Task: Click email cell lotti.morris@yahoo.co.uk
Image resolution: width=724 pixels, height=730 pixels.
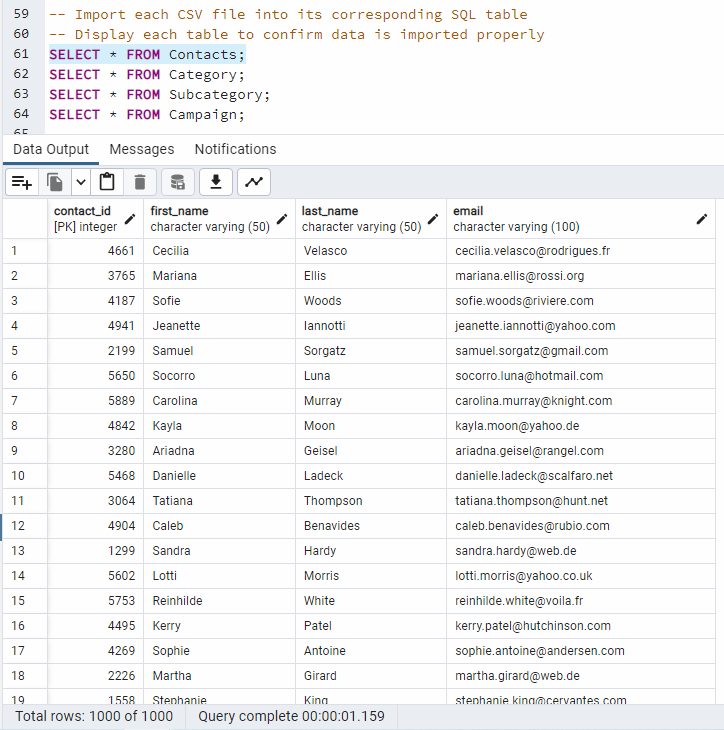Action: (x=581, y=576)
